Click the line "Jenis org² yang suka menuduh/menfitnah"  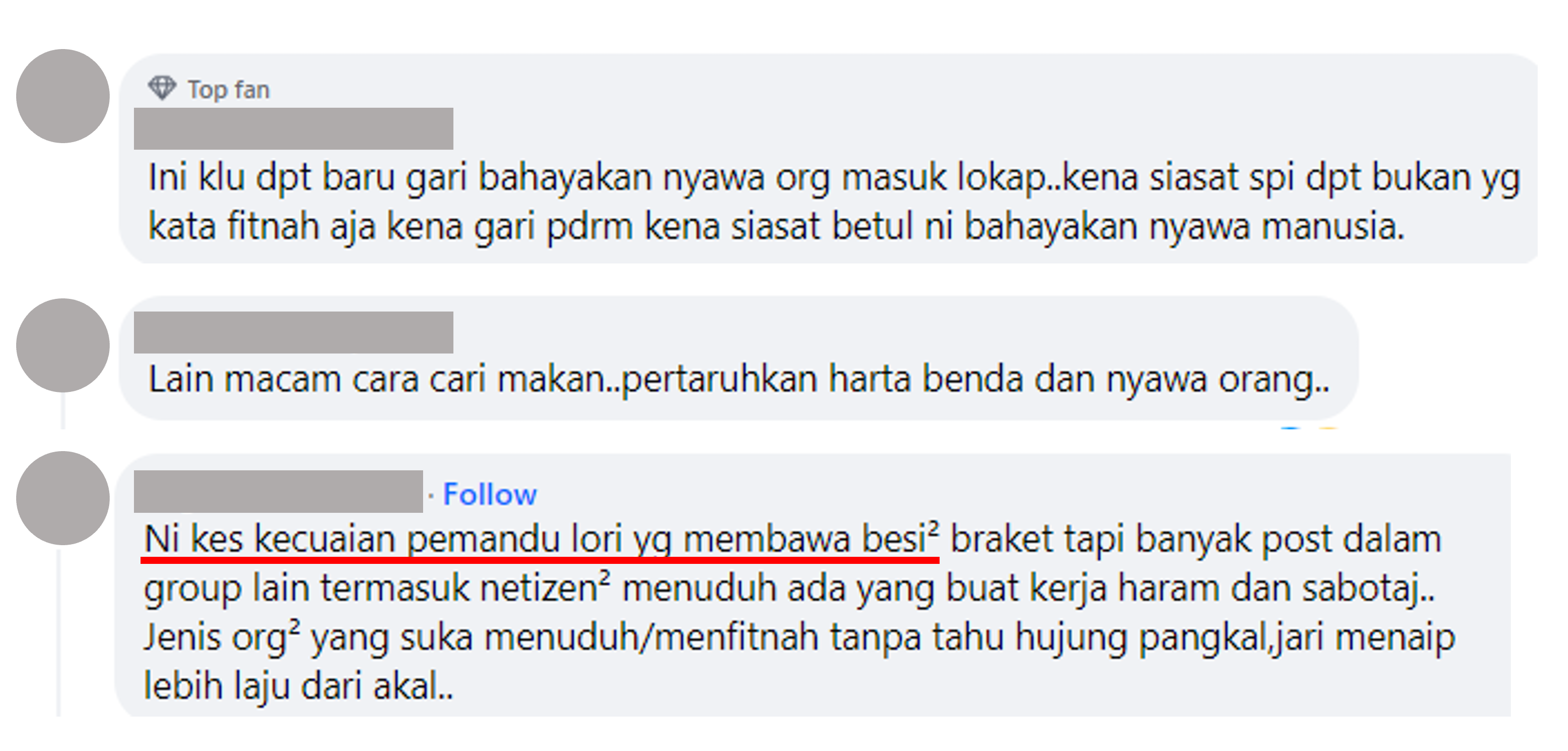[799, 638]
